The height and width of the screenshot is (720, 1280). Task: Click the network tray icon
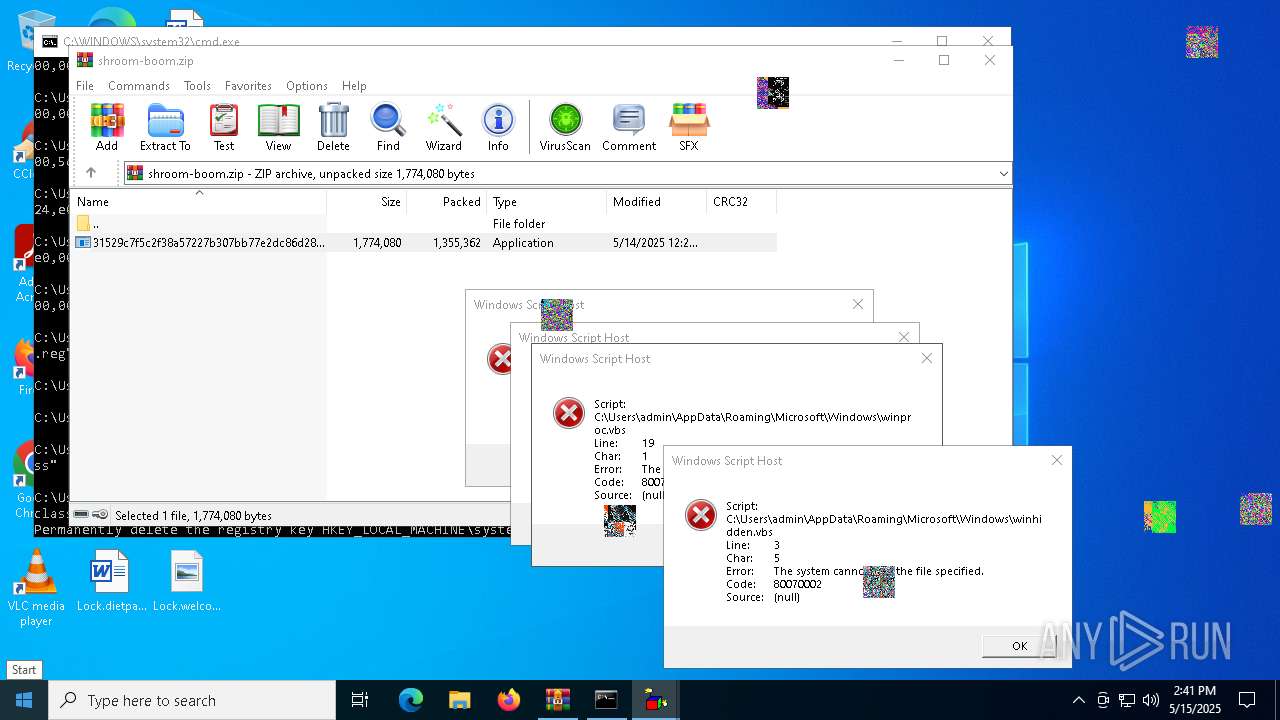(x=1127, y=700)
